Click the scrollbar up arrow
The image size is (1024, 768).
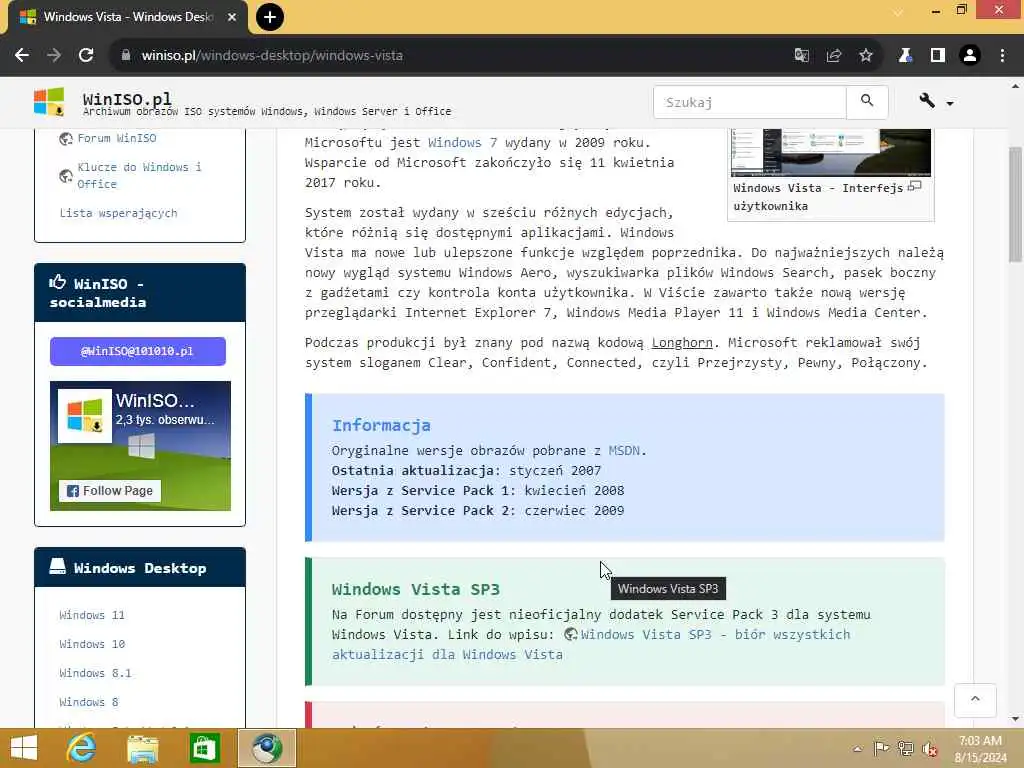(1015, 86)
